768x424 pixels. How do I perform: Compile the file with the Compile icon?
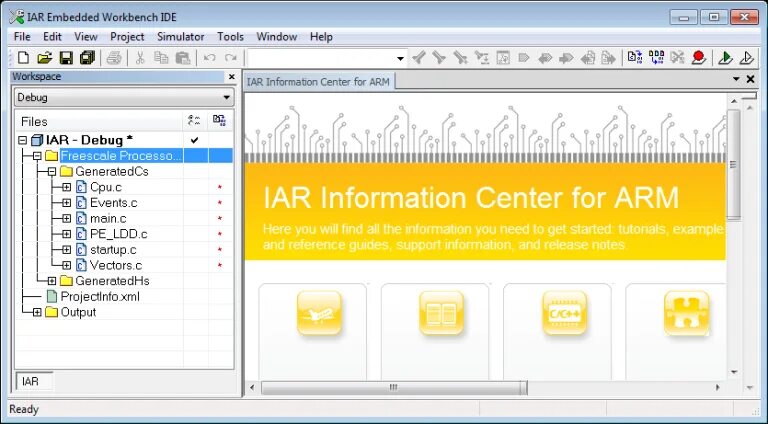pos(635,58)
